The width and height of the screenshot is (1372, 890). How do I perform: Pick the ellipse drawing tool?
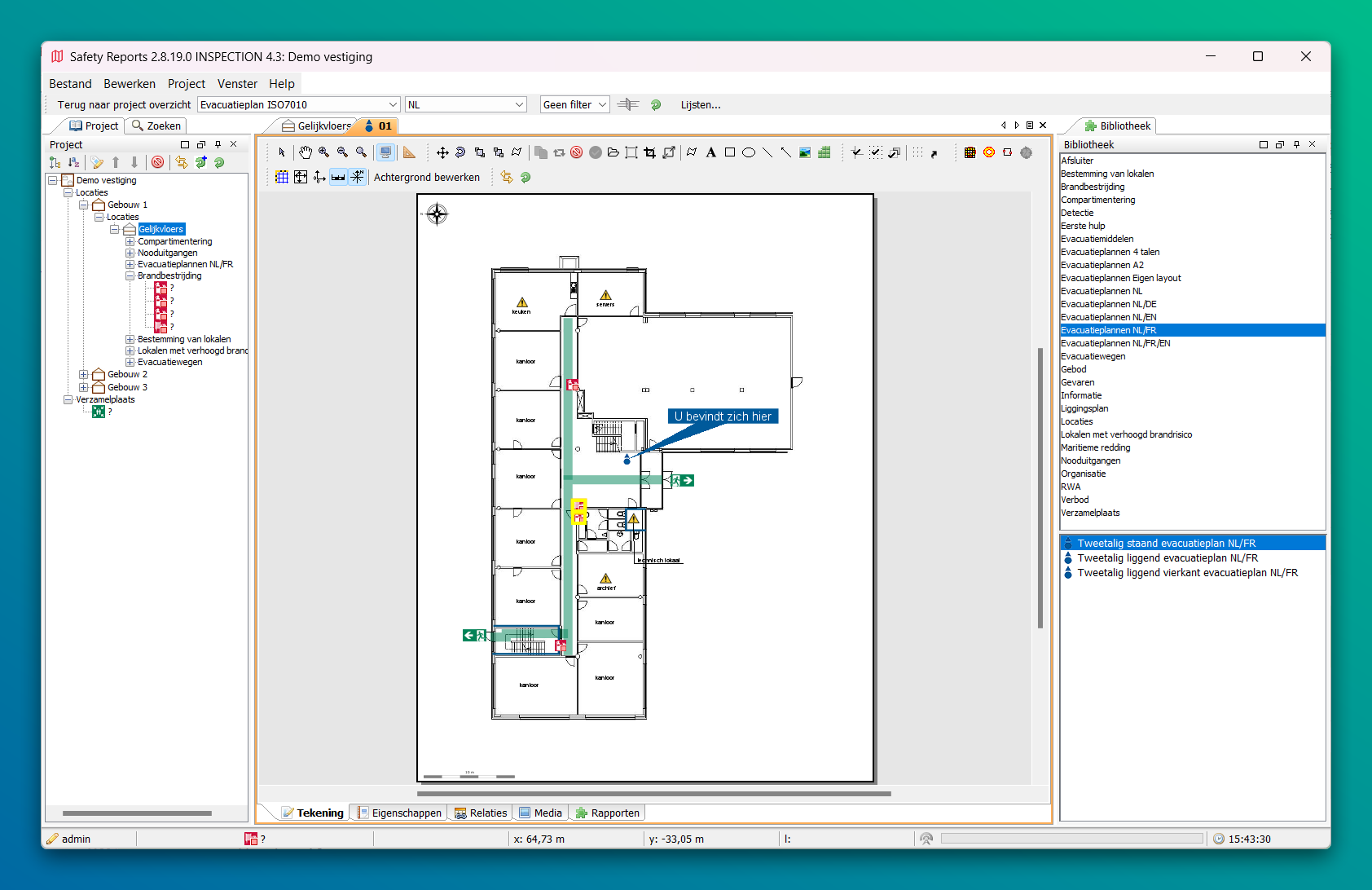tap(748, 152)
